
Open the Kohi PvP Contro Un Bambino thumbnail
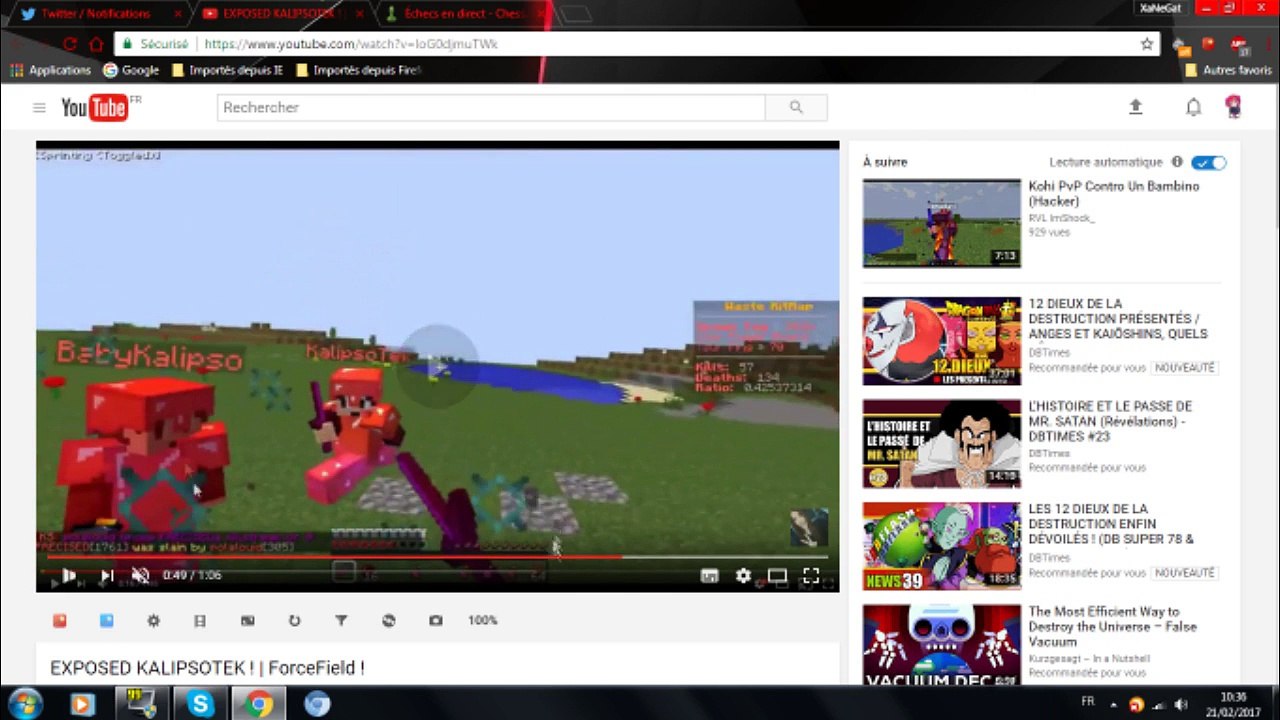tap(942, 223)
